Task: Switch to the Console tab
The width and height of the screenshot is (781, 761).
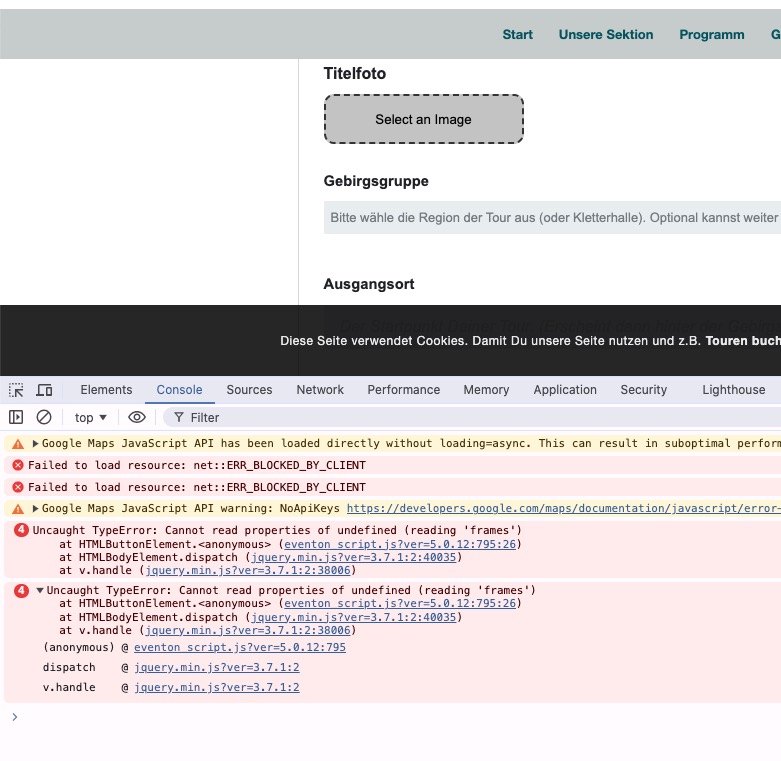Action: (179, 390)
